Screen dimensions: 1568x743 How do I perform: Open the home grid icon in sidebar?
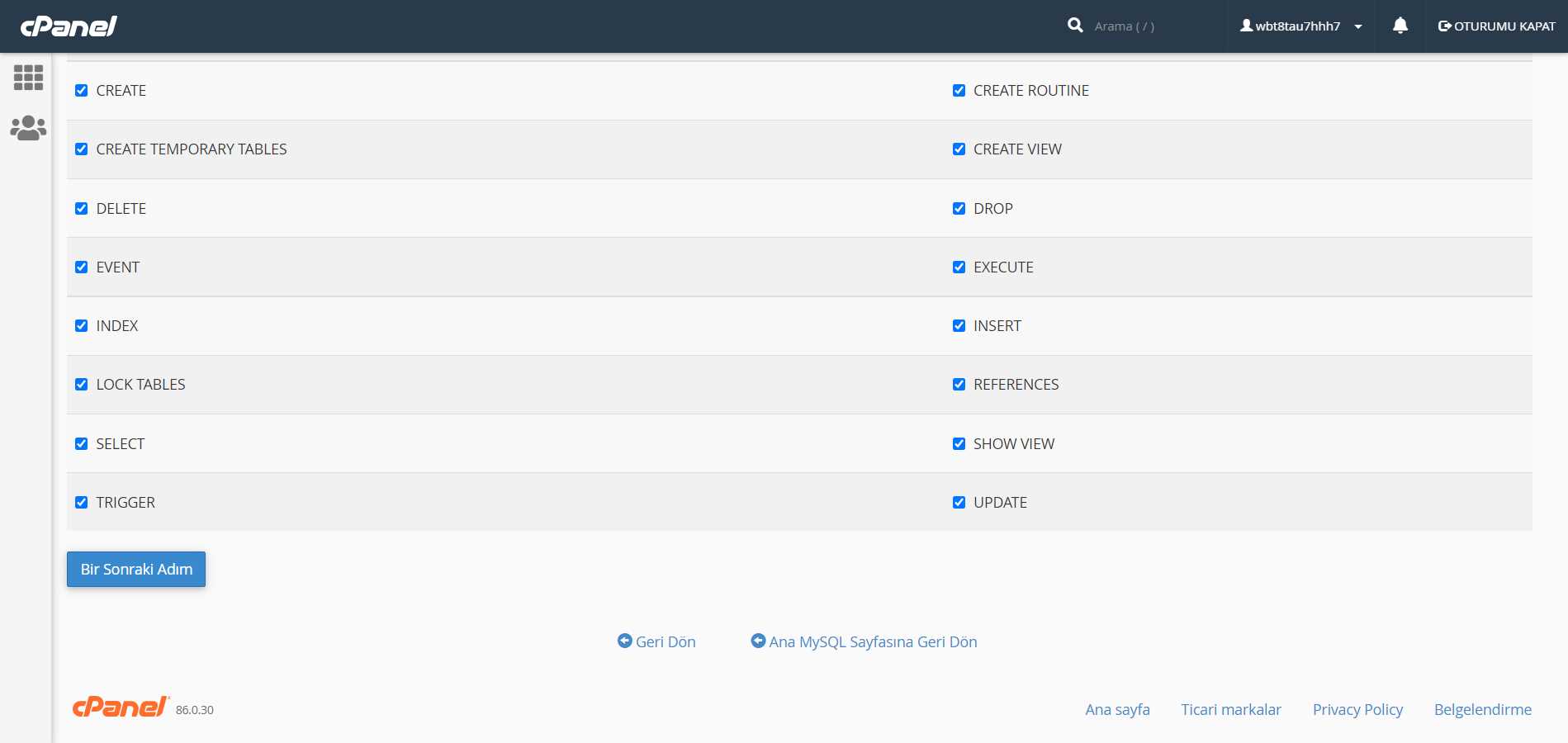[x=28, y=78]
